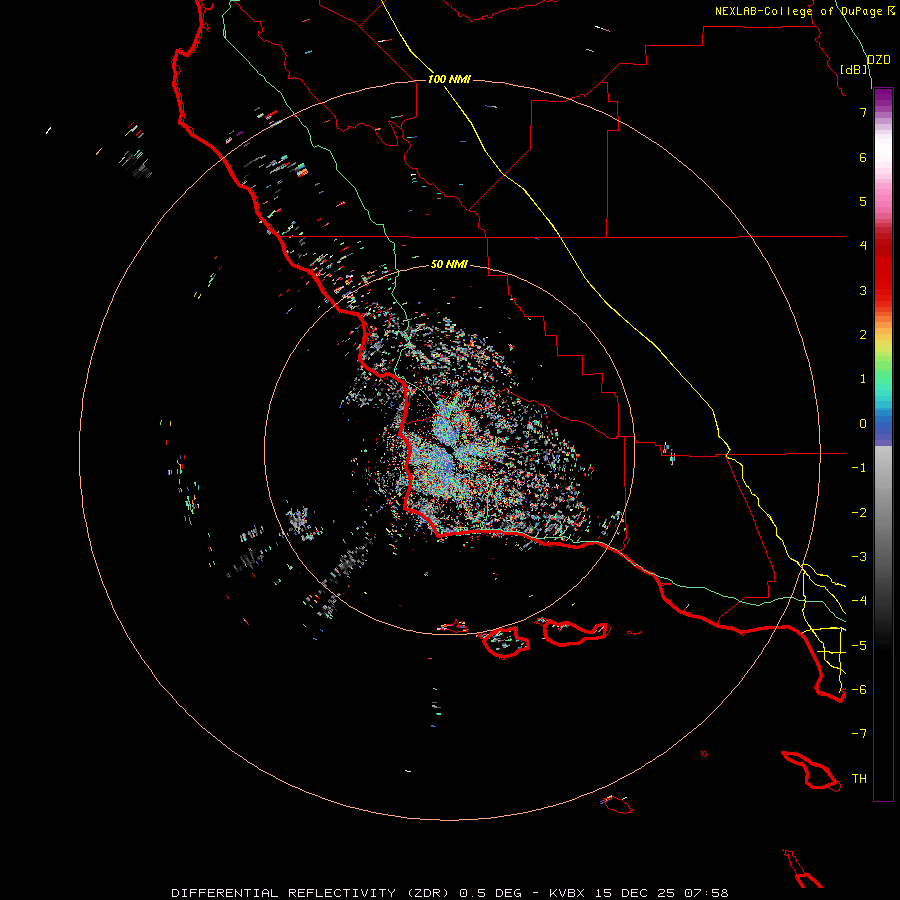Click the 6 value on color scale
This screenshot has width=900, height=900.
point(863,157)
